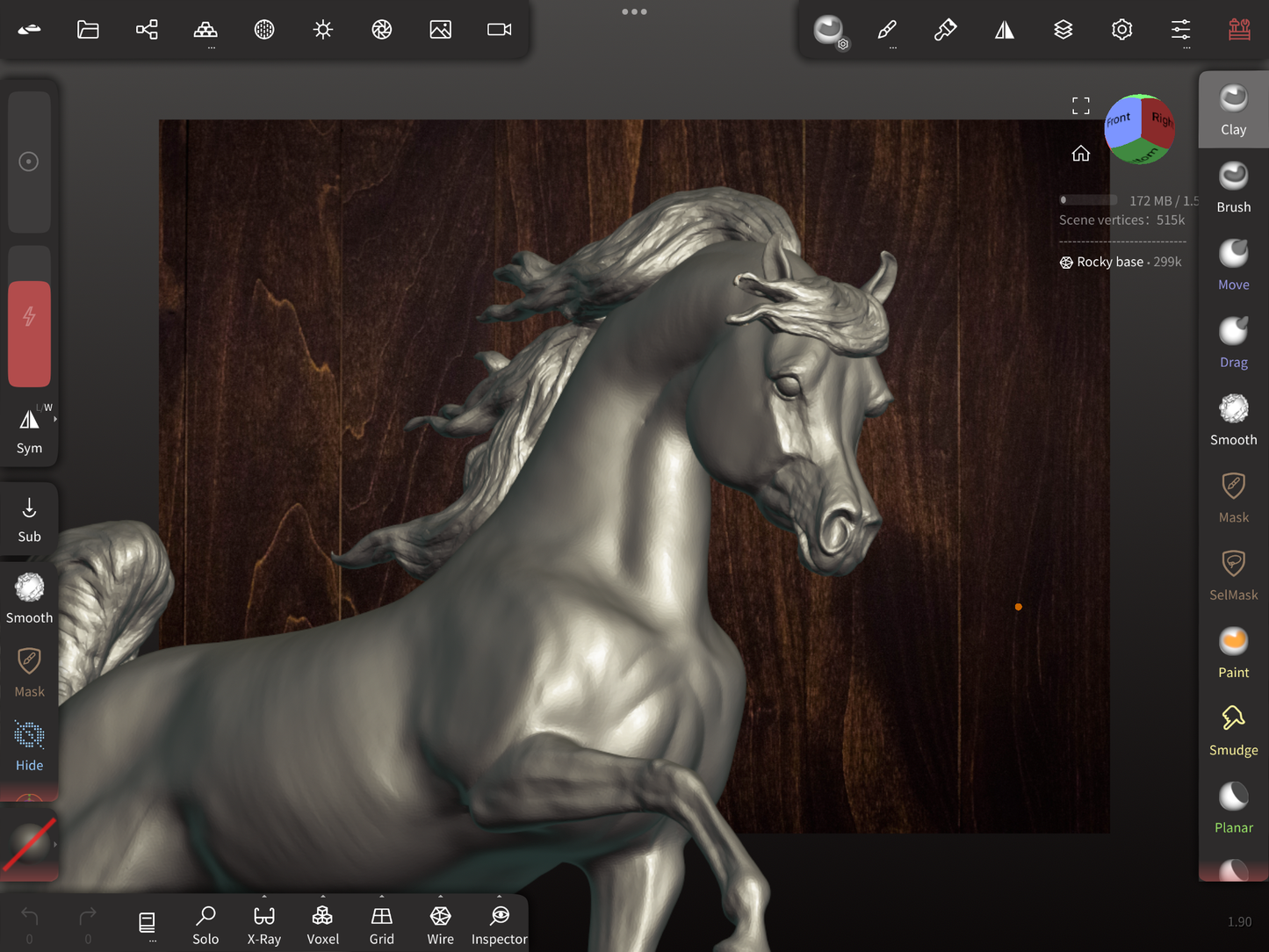
Task: Toggle Solo mode for object
Action: (x=205, y=925)
